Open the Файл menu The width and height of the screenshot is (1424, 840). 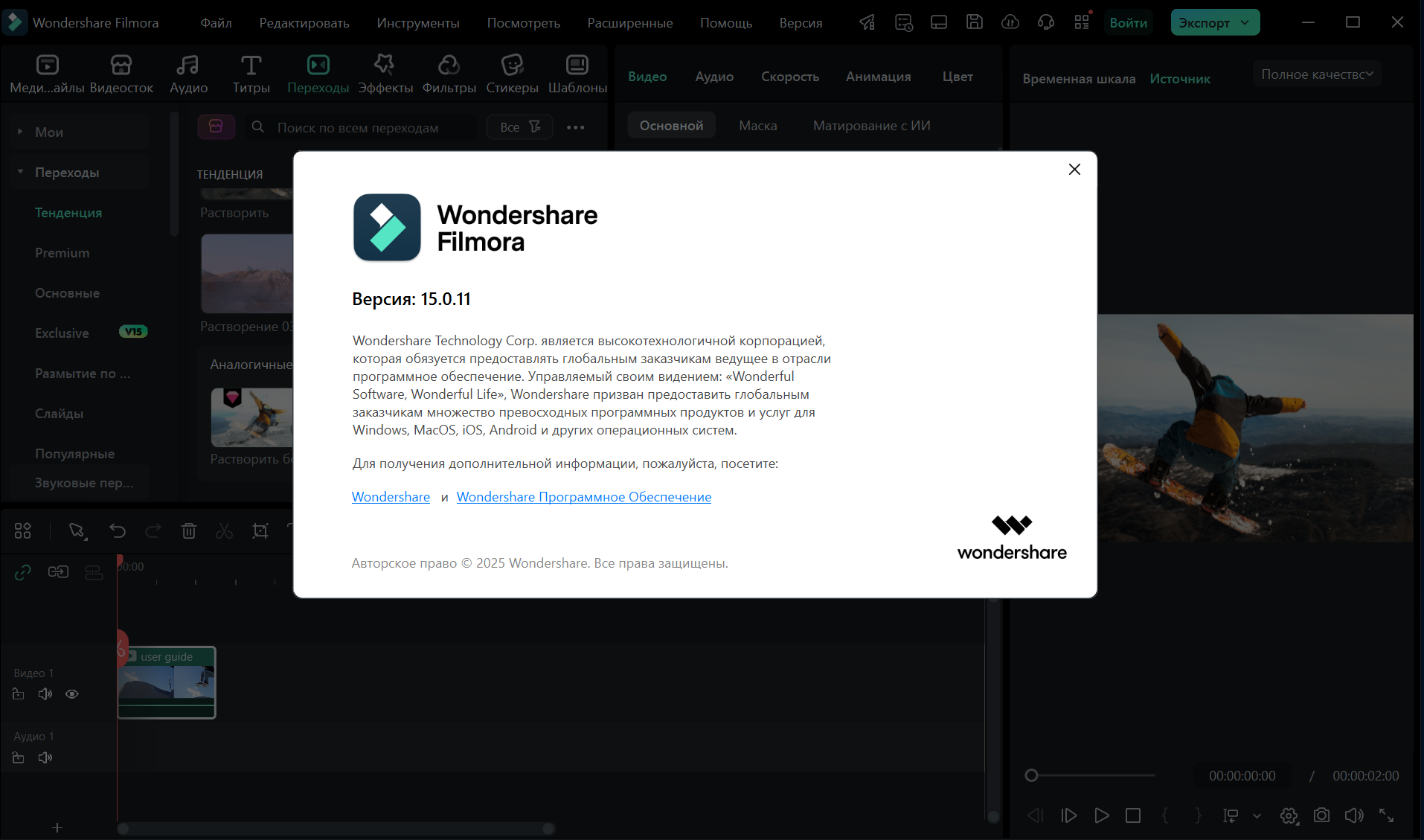click(x=216, y=22)
